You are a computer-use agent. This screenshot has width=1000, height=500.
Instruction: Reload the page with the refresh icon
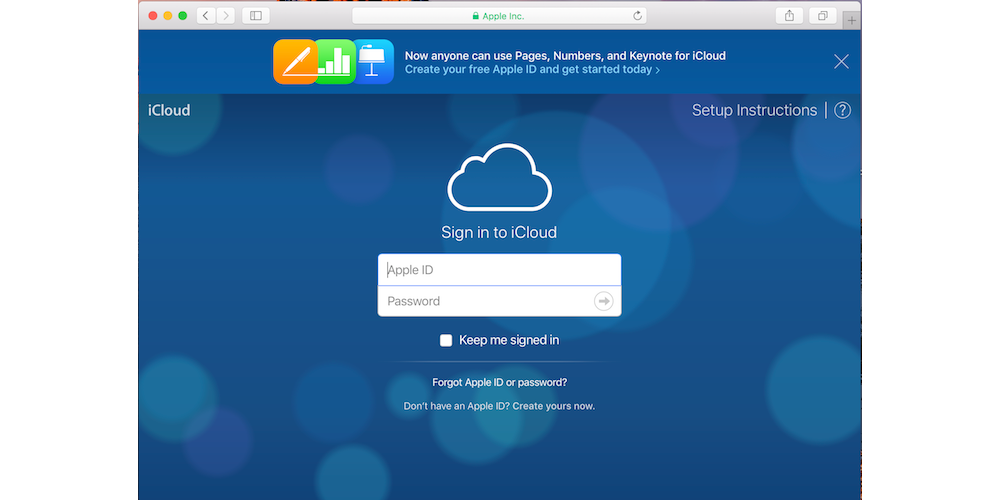[x=637, y=16]
